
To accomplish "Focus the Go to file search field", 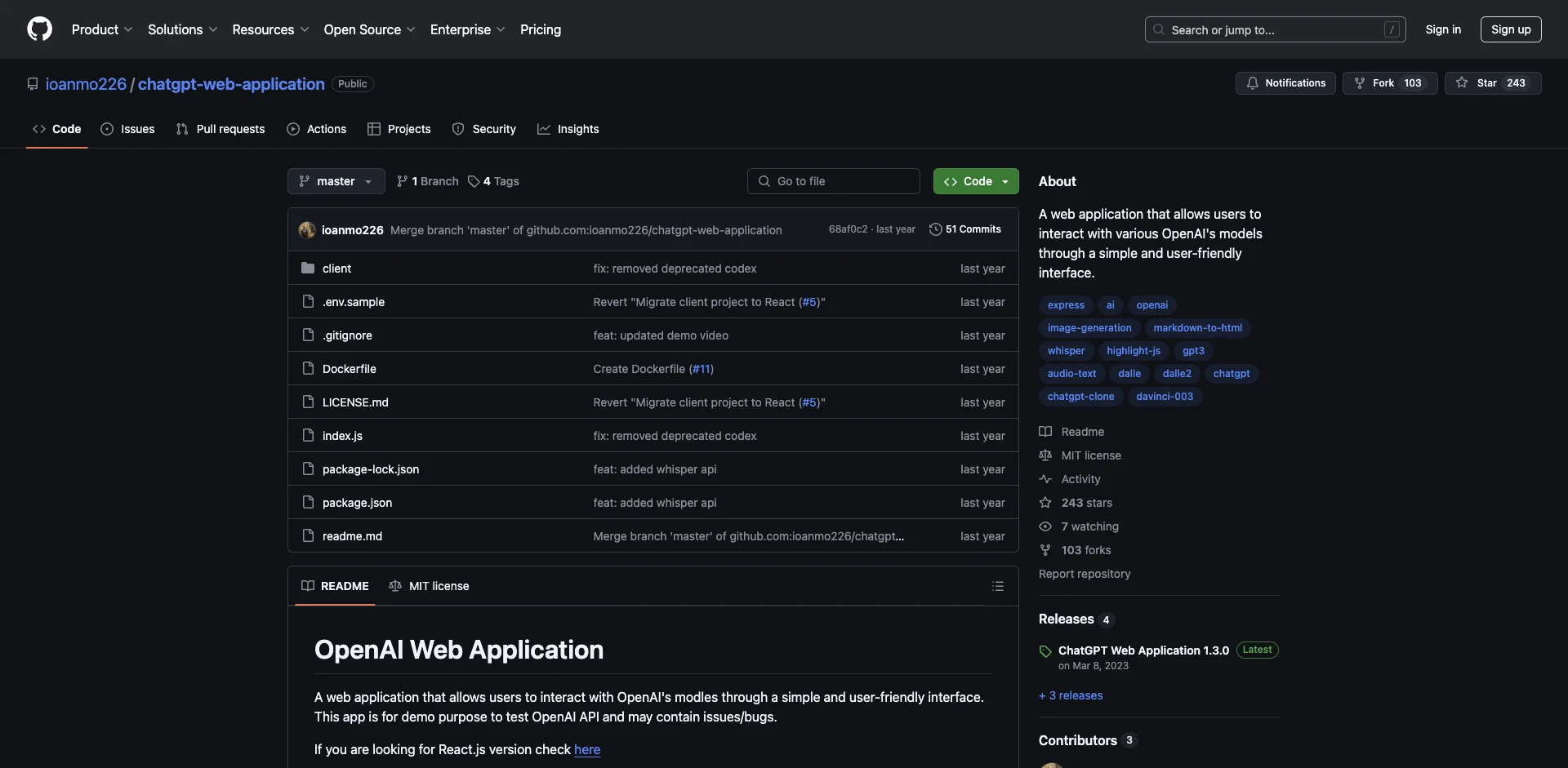I will [x=833, y=181].
